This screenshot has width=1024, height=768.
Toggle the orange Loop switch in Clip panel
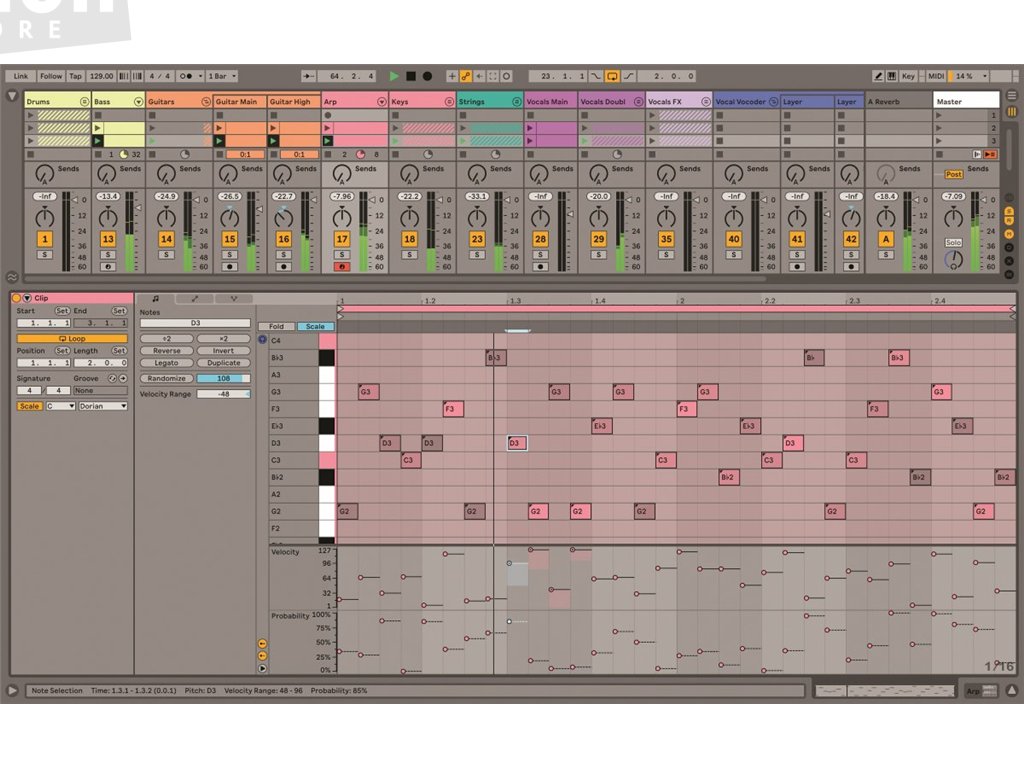[72, 338]
